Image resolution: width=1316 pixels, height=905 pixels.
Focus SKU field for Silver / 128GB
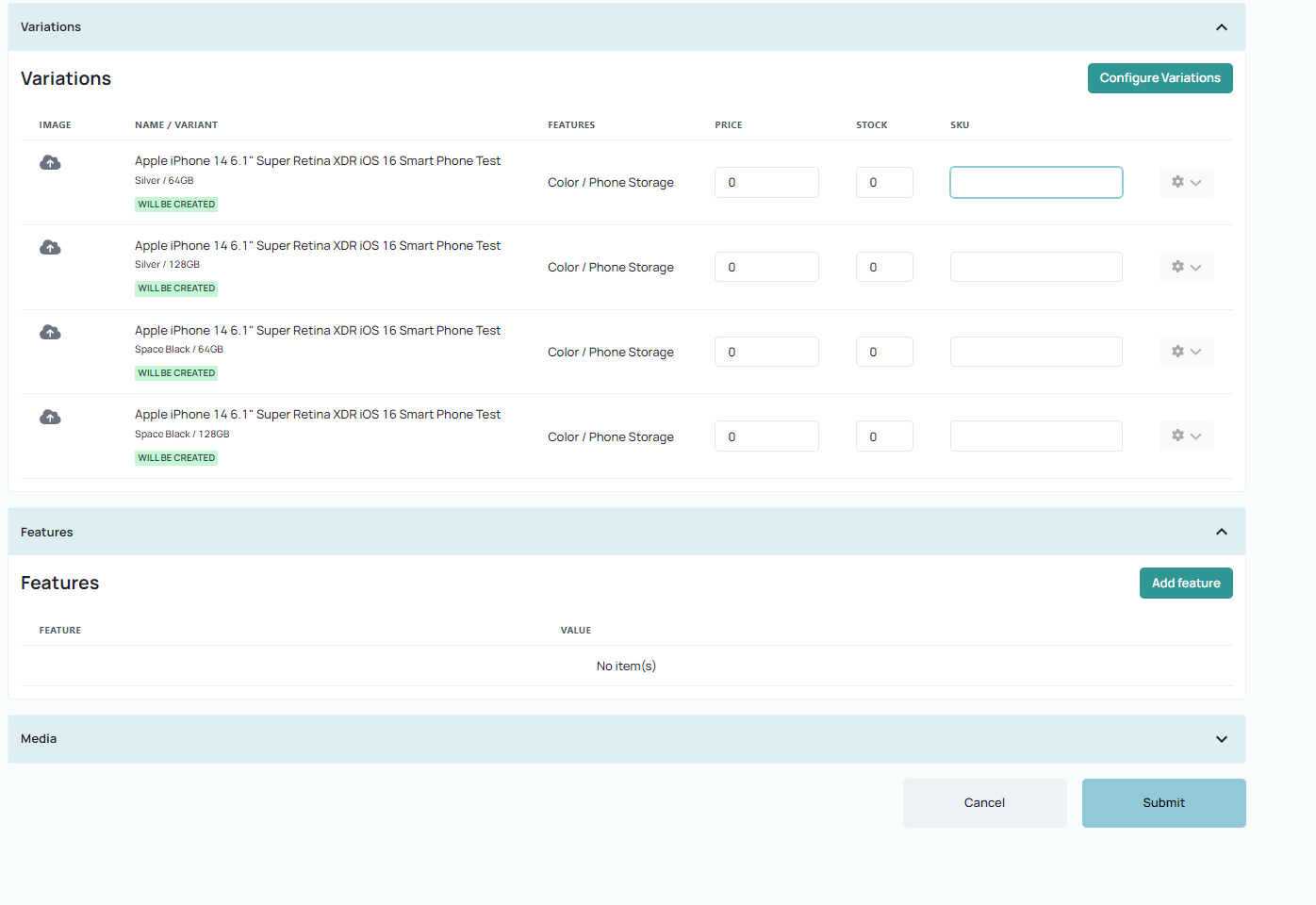(x=1036, y=267)
